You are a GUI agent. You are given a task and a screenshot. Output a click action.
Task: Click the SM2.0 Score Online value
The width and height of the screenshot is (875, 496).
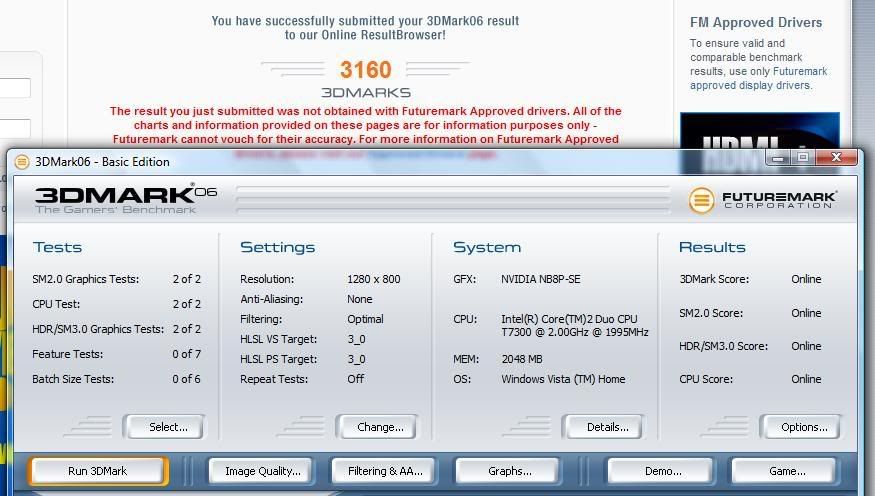(806, 313)
